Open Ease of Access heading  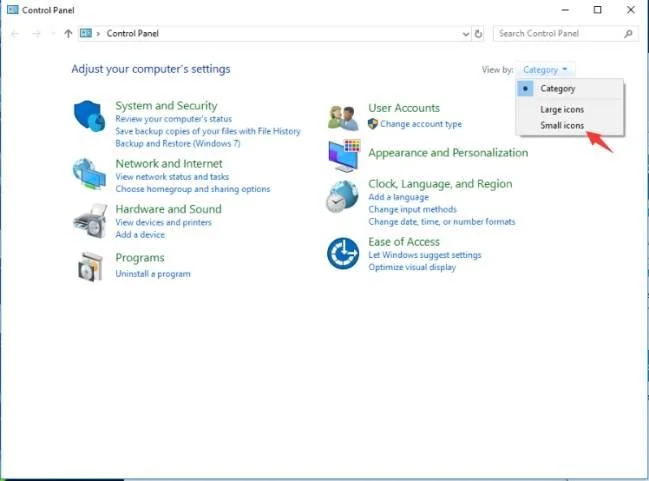[404, 242]
